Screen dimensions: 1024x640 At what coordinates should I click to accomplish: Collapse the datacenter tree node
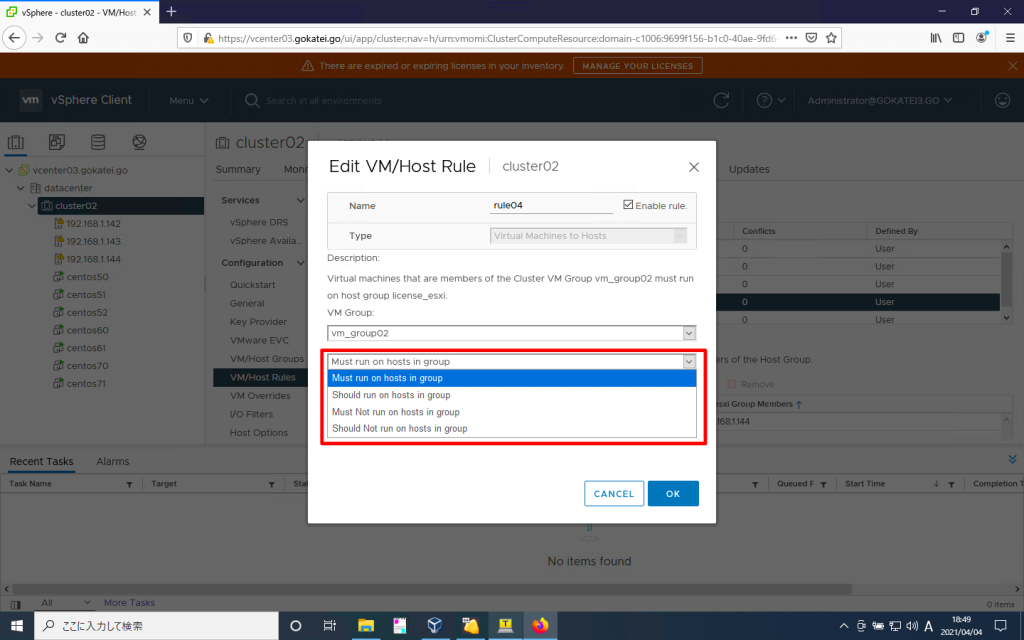click(x=20, y=186)
